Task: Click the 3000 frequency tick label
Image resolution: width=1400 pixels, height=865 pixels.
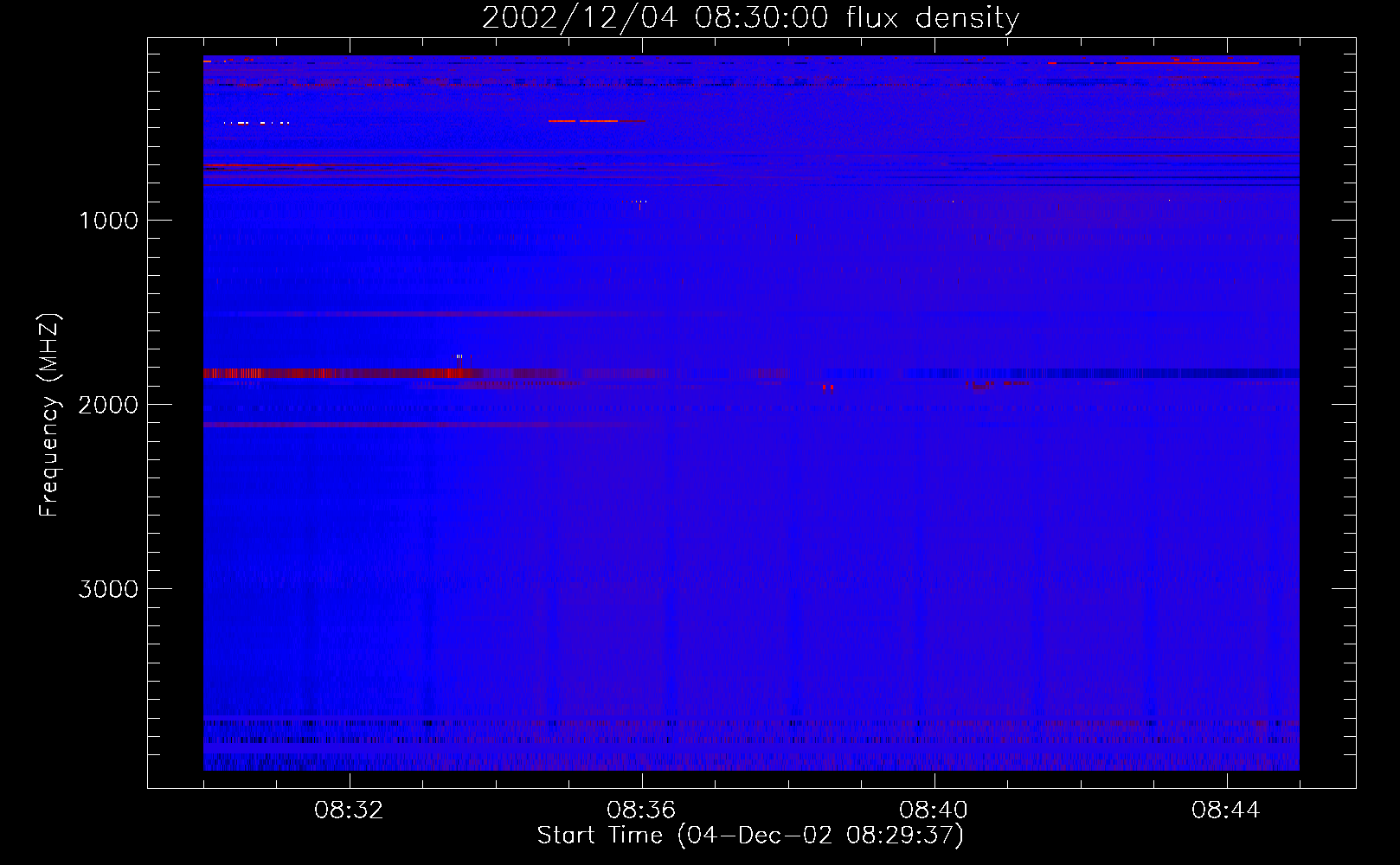Action: tap(109, 589)
